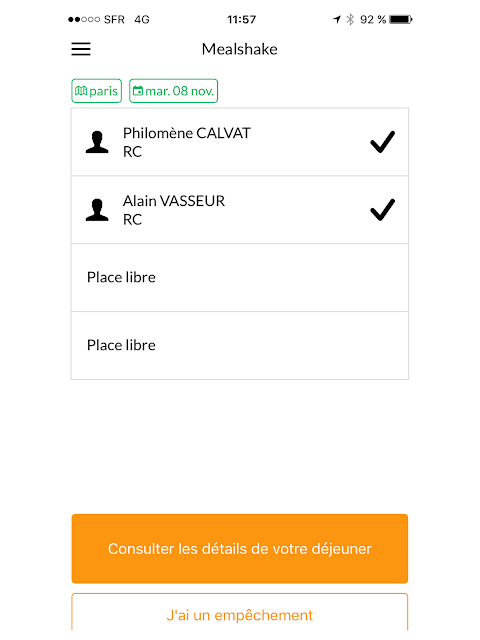
Task: Tap Consulter les détails de votre déjeuner
Action: 240,549
